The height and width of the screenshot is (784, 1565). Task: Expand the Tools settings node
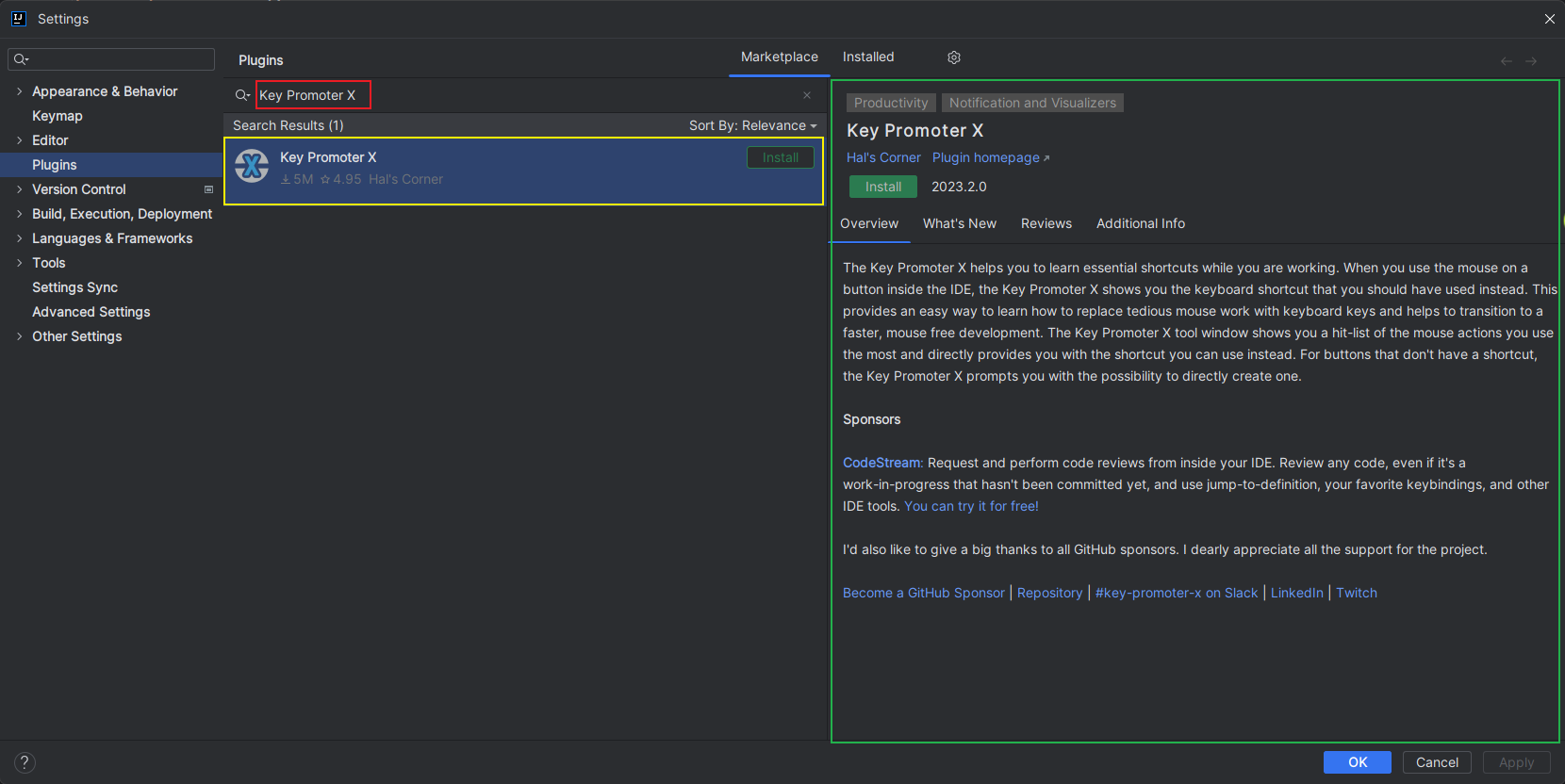[x=19, y=263]
